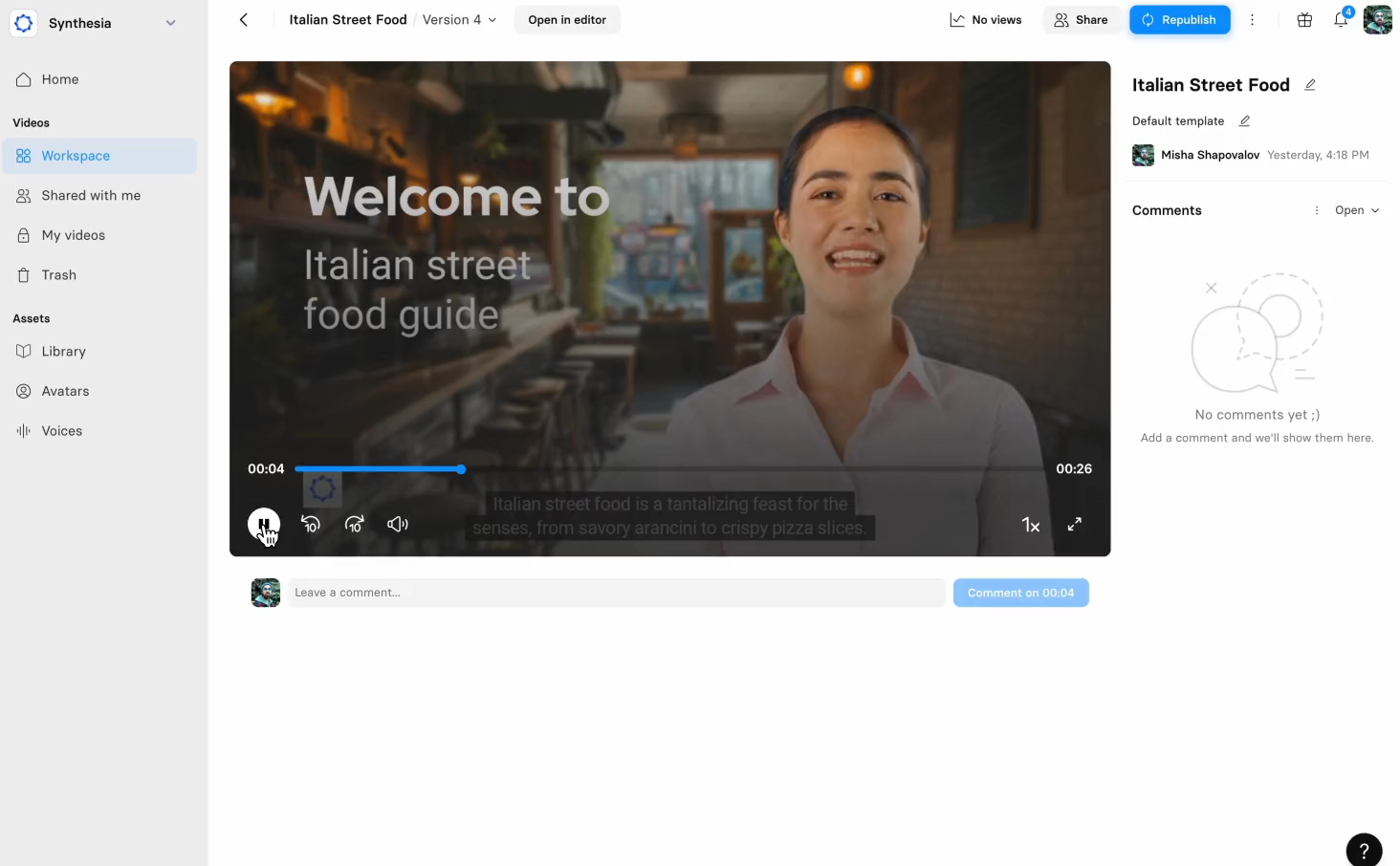Go back using the arrow

(x=244, y=20)
